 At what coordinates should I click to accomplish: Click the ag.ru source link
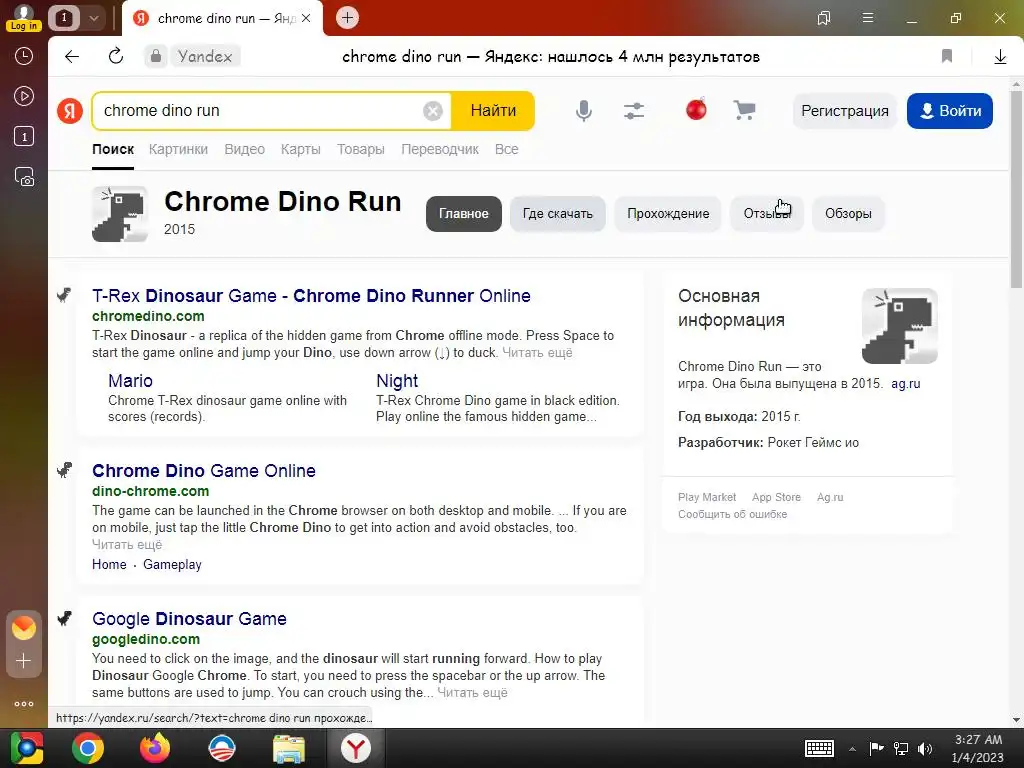[x=905, y=383]
